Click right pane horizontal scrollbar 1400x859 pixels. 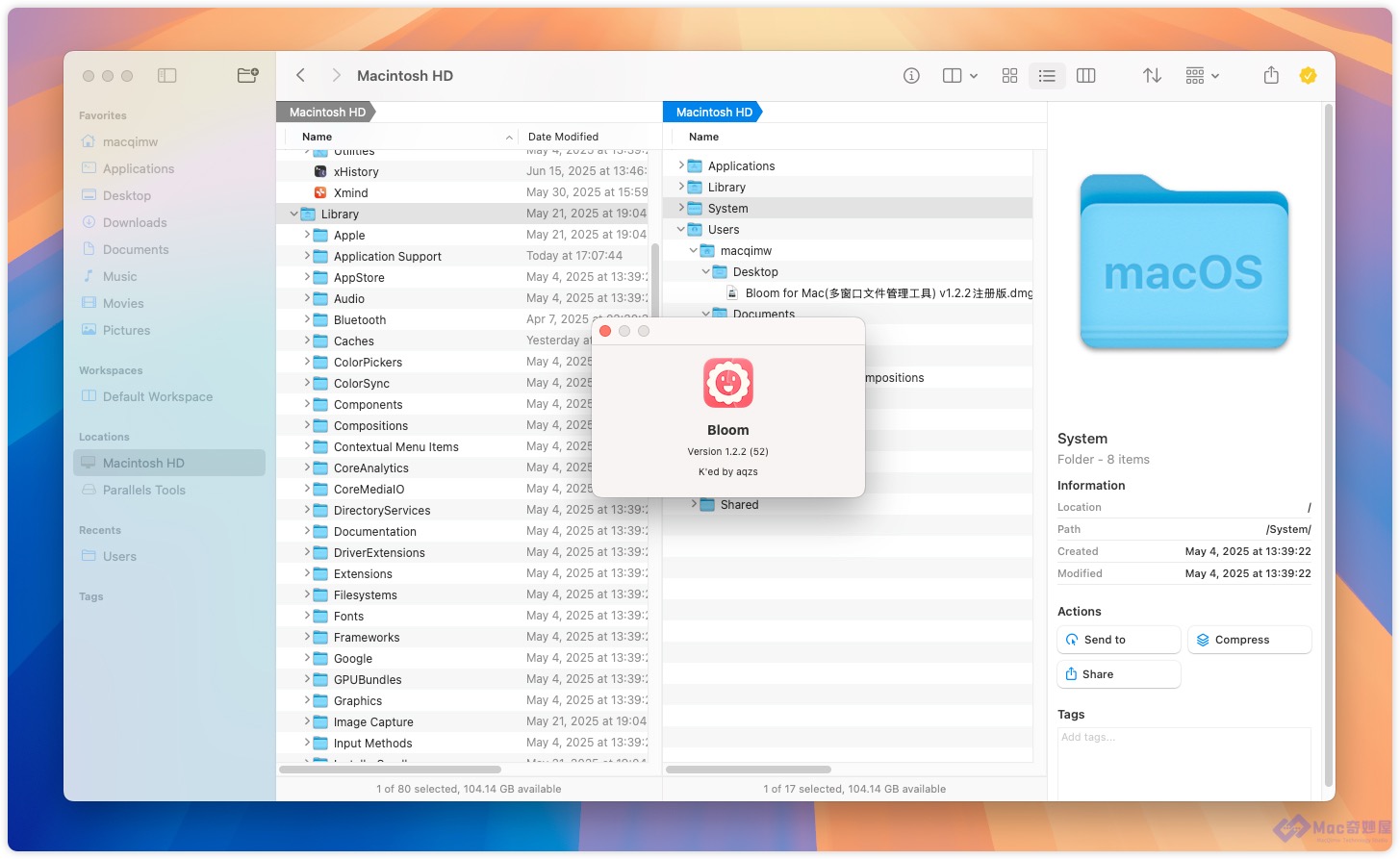(x=749, y=770)
